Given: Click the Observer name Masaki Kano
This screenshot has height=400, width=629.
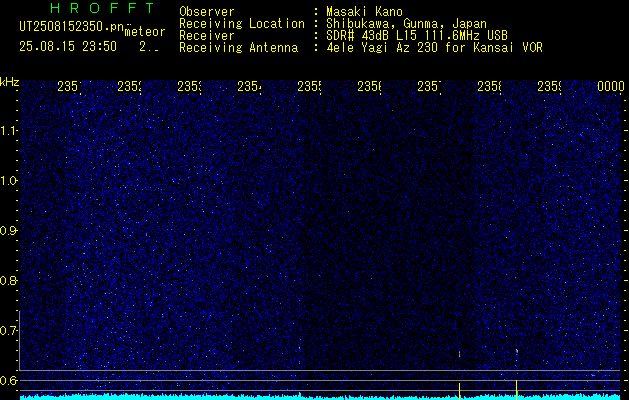Looking at the screenshot, I should [x=364, y=11].
